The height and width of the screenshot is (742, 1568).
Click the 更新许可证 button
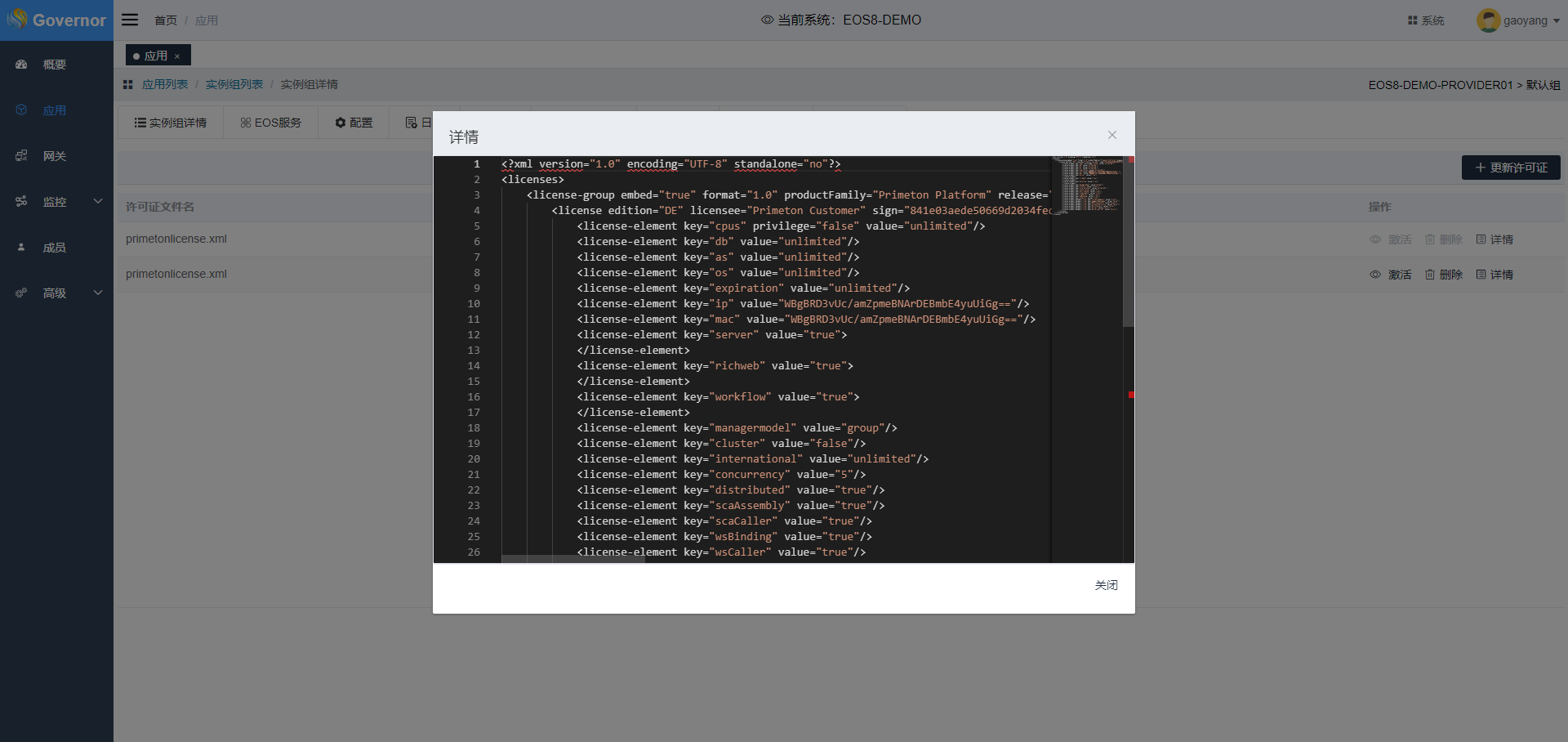point(1511,168)
